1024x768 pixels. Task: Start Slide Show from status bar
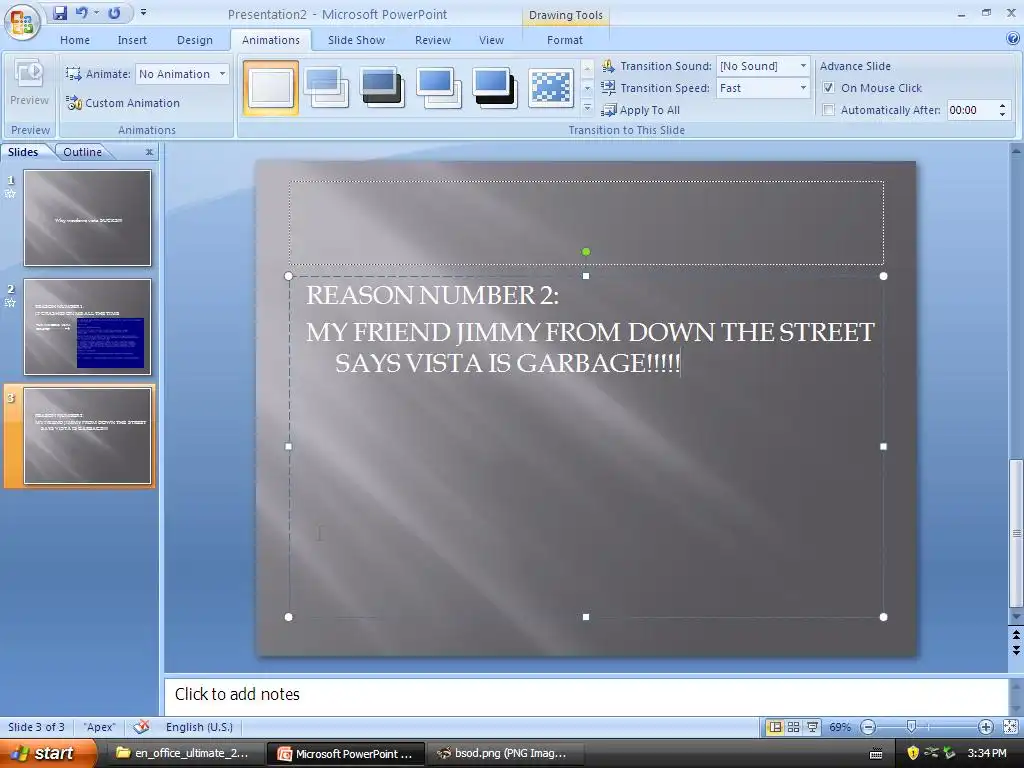[812, 727]
